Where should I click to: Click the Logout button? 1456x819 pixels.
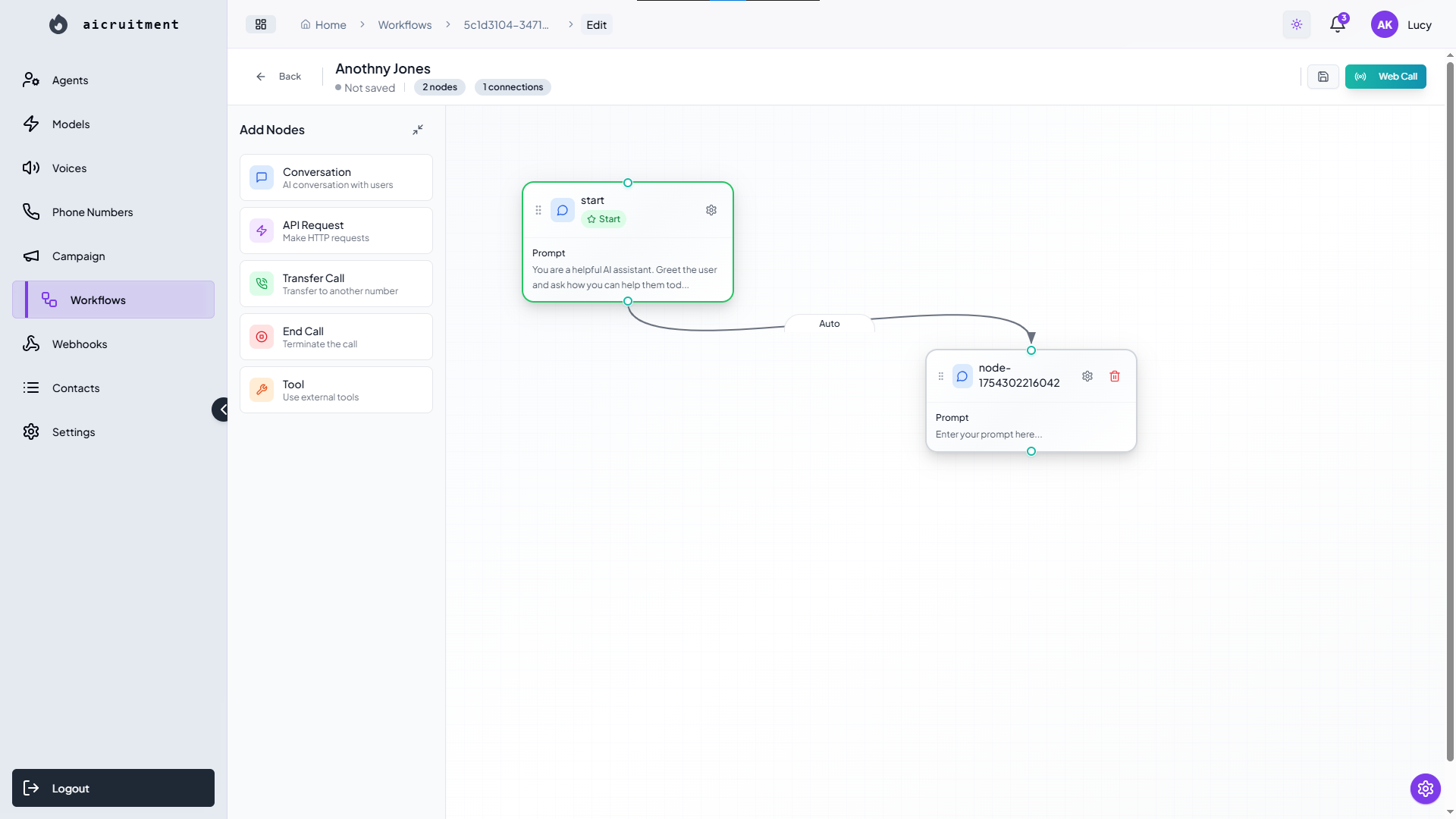[113, 788]
